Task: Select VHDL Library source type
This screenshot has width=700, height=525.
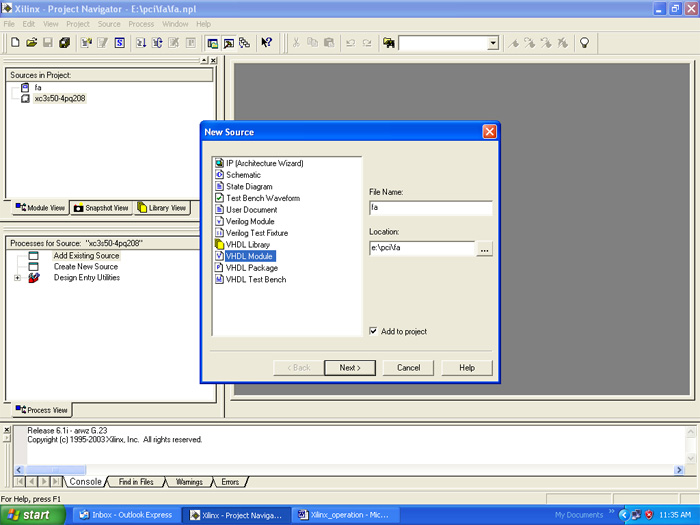Action: (x=248, y=245)
